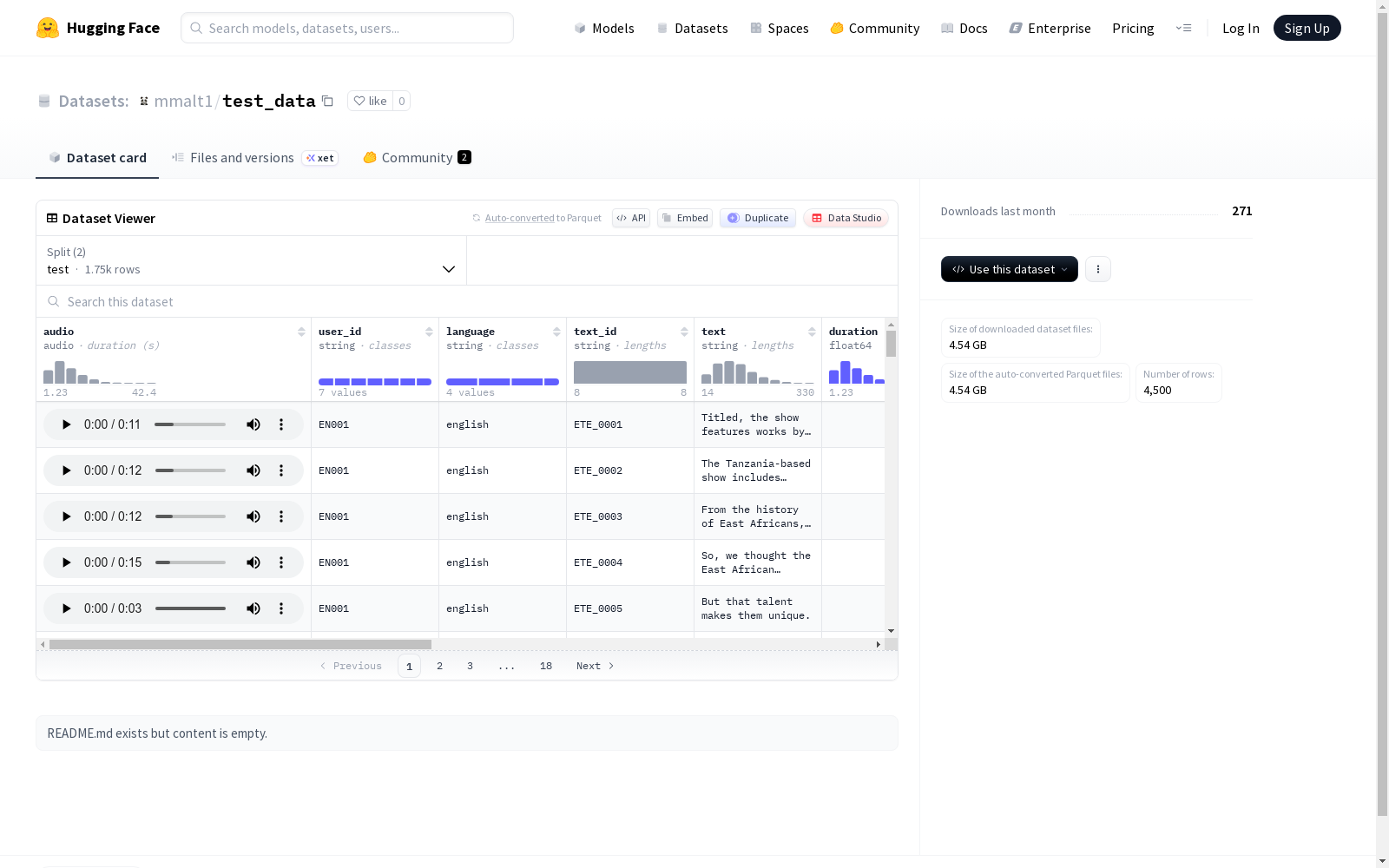Jump to page 18 of the dataset
This screenshot has height=868, width=1389.
pyautogui.click(x=546, y=666)
